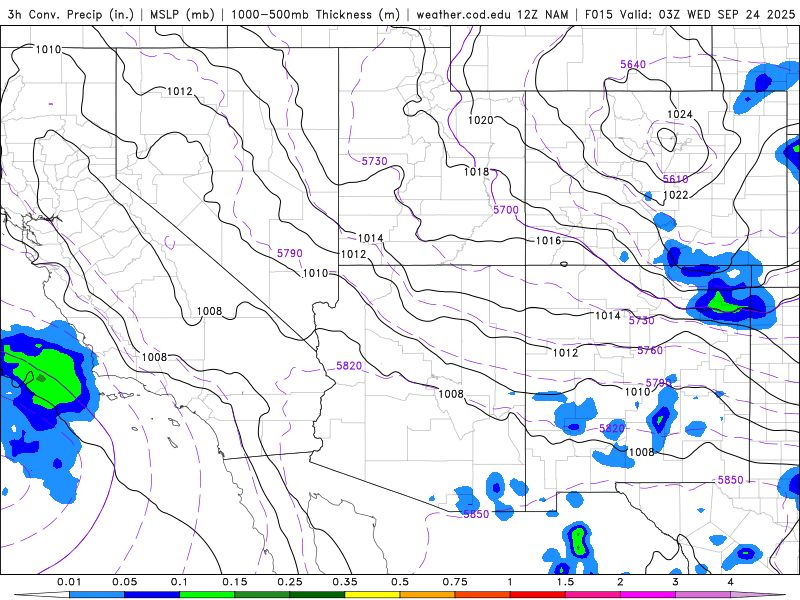
Task: Click the dark blue 0.05 legend swatch
Action: (152, 595)
